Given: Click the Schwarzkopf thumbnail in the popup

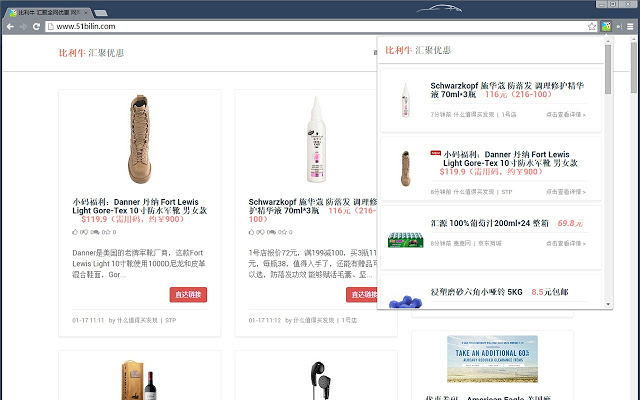Looking at the screenshot, I should click(405, 100).
